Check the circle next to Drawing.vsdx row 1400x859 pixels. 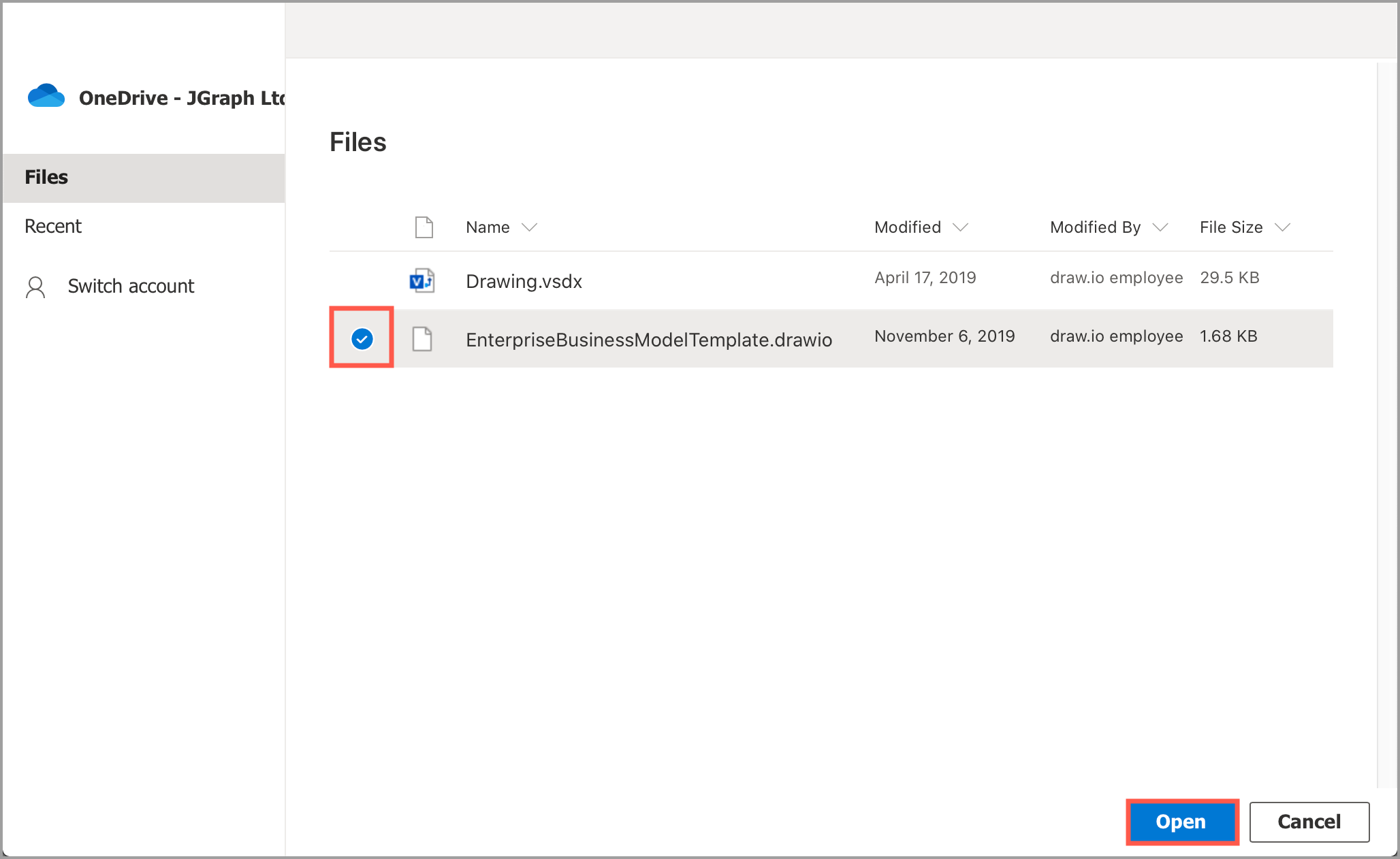pos(362,280)
